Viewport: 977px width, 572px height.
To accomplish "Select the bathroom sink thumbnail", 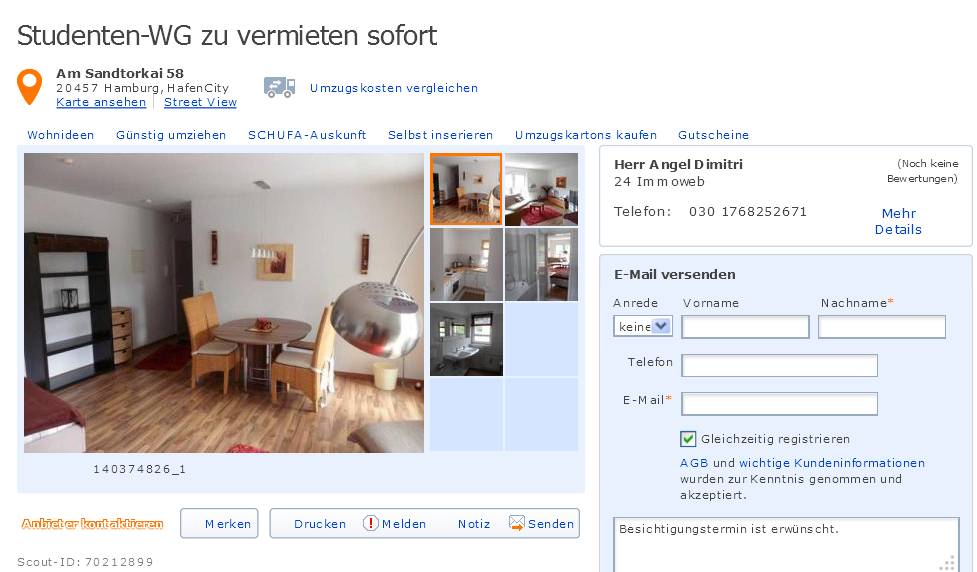I will pyautogui.click(x=466, y=340).
